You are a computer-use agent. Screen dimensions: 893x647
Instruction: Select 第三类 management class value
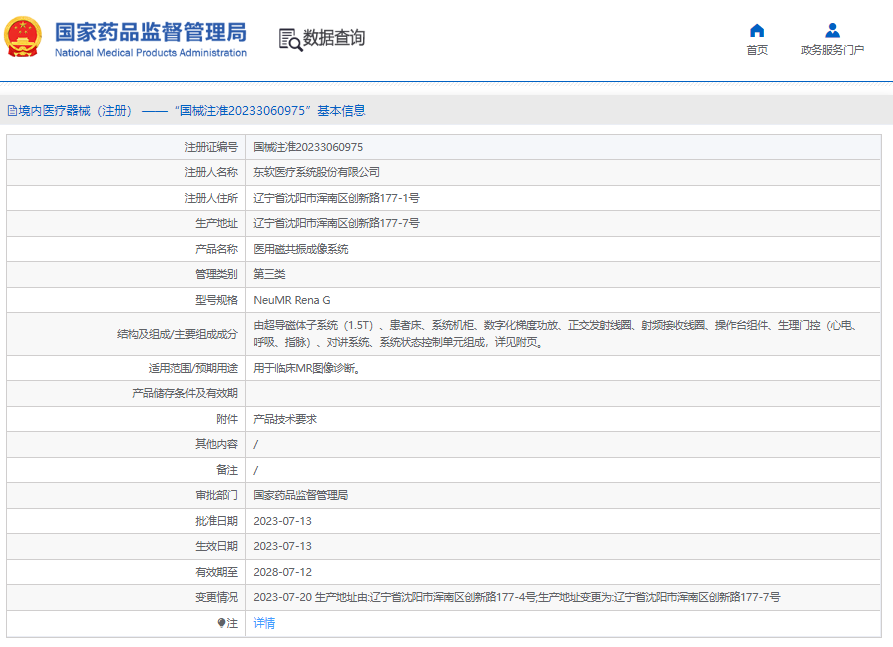[269, 274]
